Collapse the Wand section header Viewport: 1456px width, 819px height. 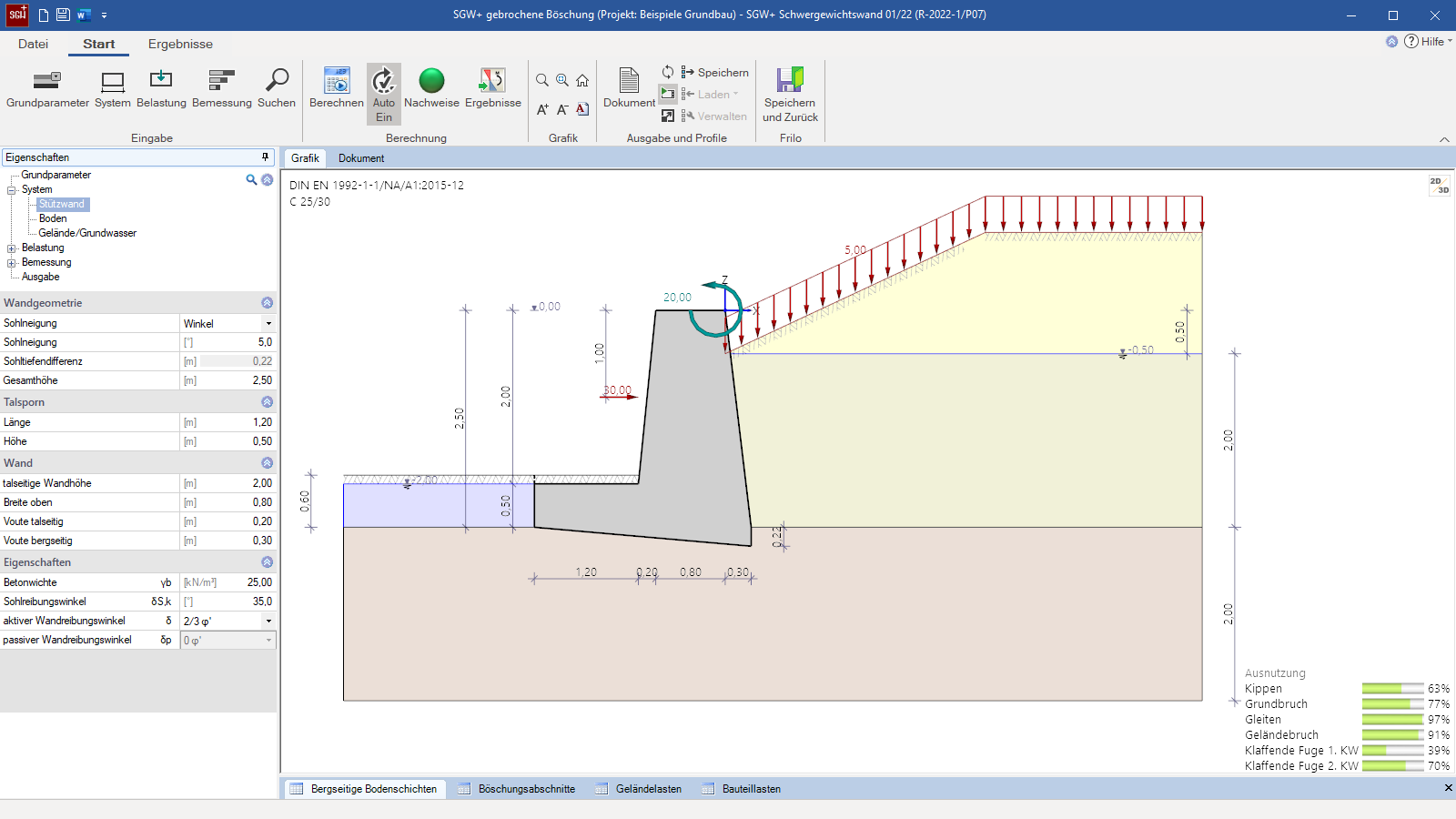tap(267, 462)
